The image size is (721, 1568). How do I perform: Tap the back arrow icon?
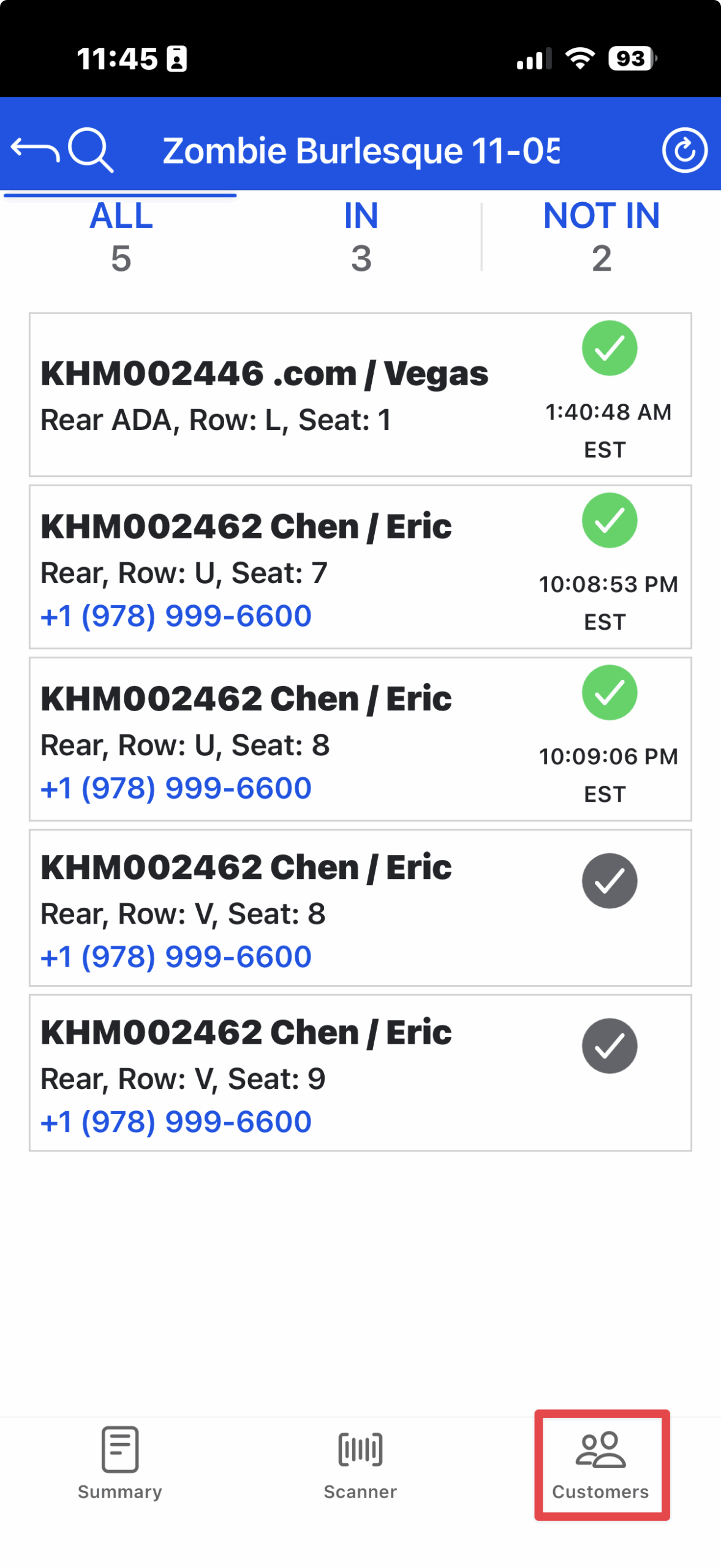coord(35,150)
